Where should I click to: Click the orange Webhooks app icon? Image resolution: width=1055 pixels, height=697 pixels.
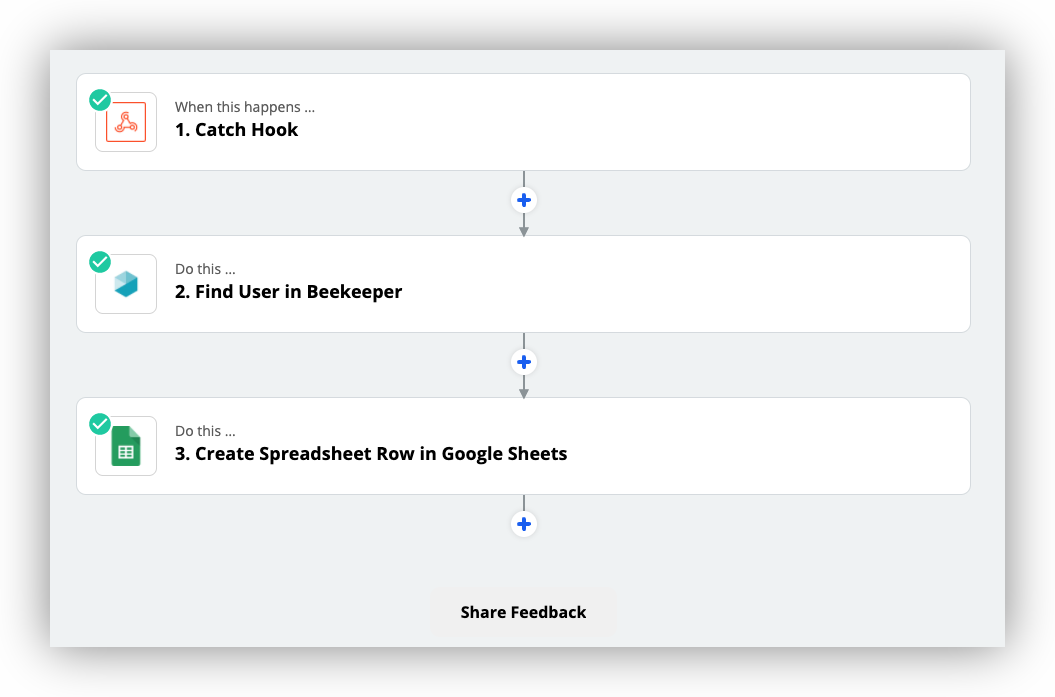point(126,123)
